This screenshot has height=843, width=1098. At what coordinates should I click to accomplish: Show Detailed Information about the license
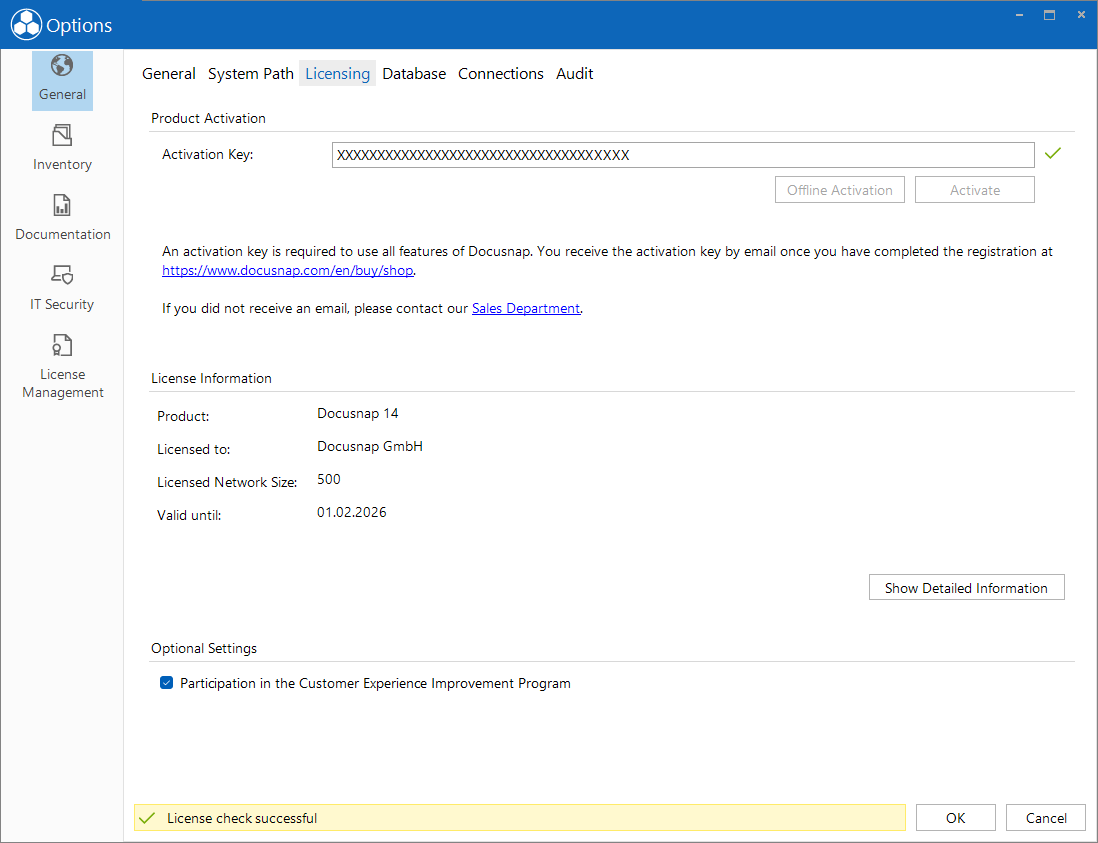pyautogui.click(x=966, y=587)
